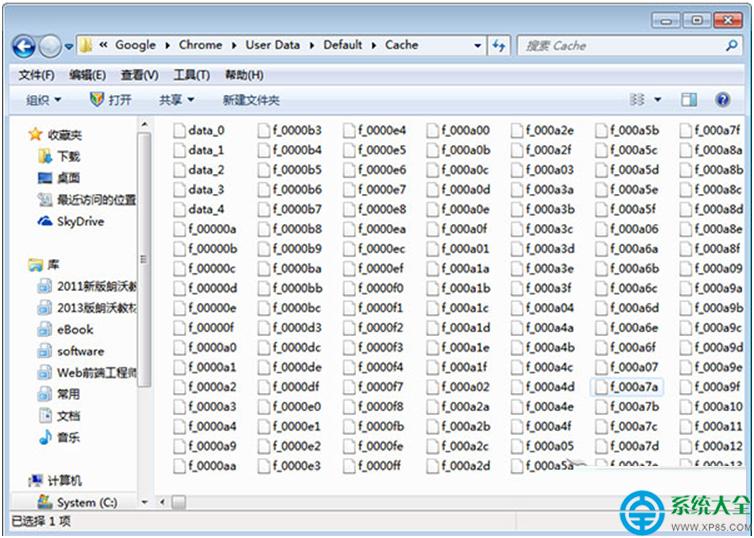This screenshot has height=538, width=754.
Task: Click the Chrome breadcrumb in address bar
Action: click(x=200, y=45)
